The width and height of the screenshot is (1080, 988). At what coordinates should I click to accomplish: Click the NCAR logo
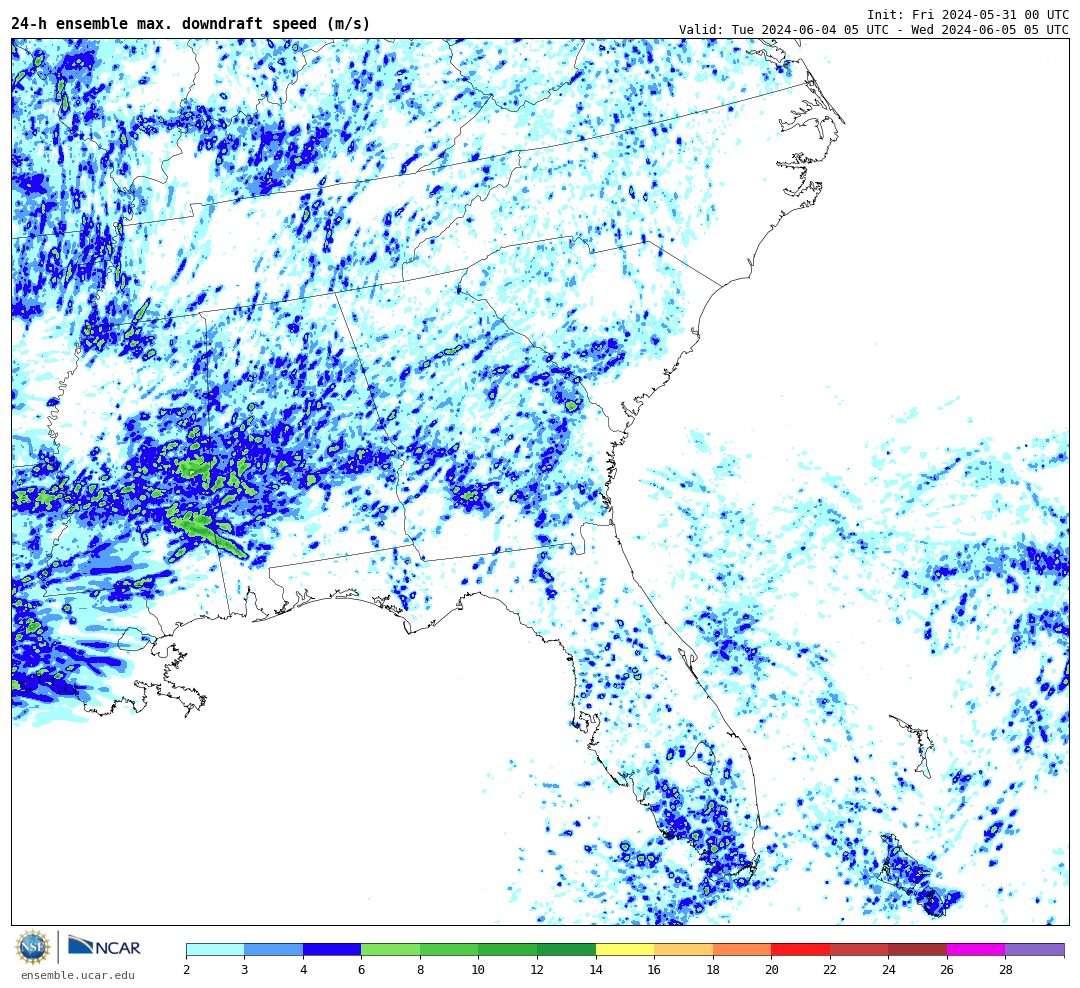(x=105, y=946)
